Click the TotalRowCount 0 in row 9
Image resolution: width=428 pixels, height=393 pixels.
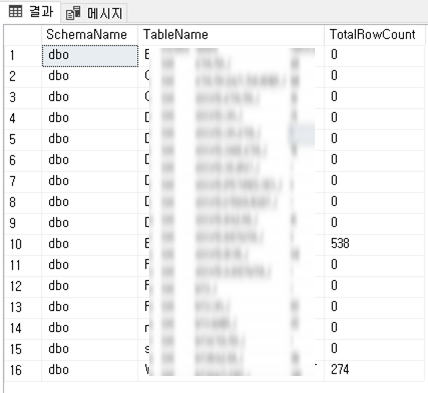pyautogui.click(x=374, y=224)
